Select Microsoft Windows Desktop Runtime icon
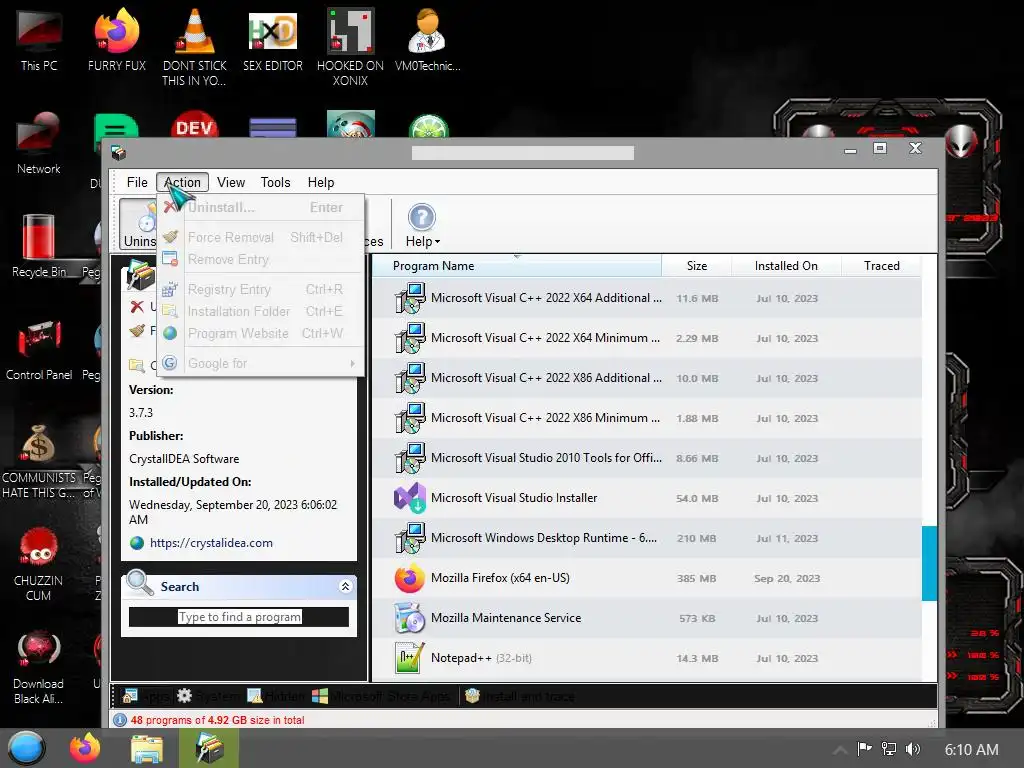1024x768 pixels. 410,538
